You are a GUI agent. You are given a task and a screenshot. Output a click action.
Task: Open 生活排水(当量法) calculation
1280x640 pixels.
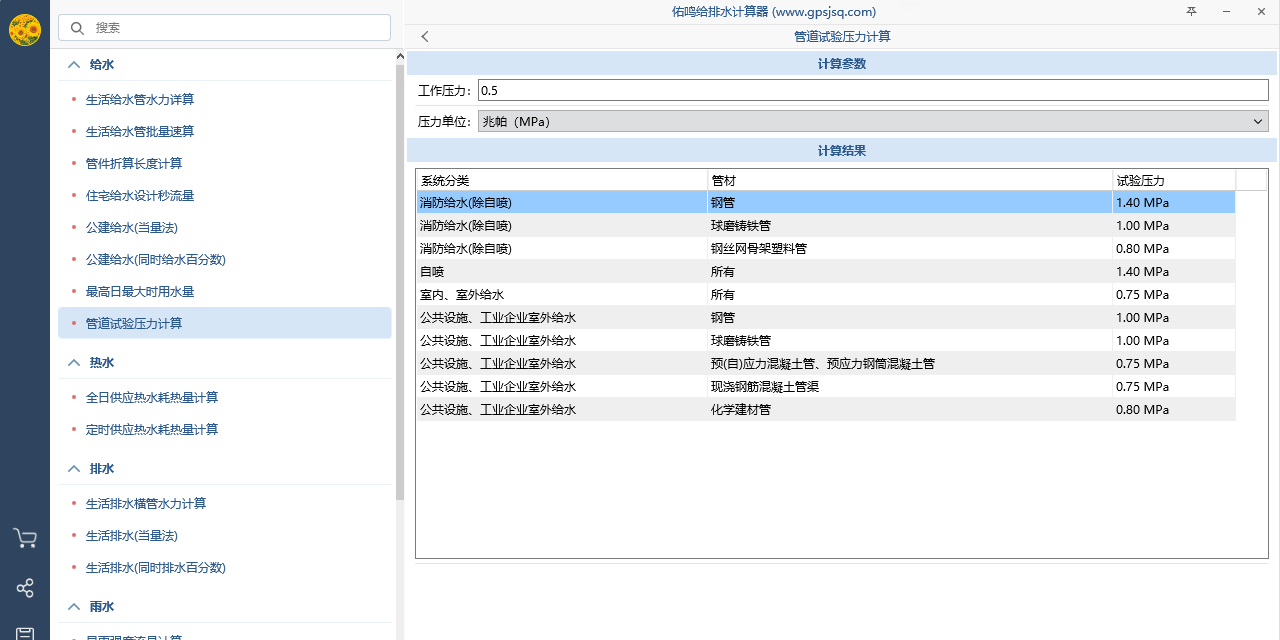(x=132, y=536)
